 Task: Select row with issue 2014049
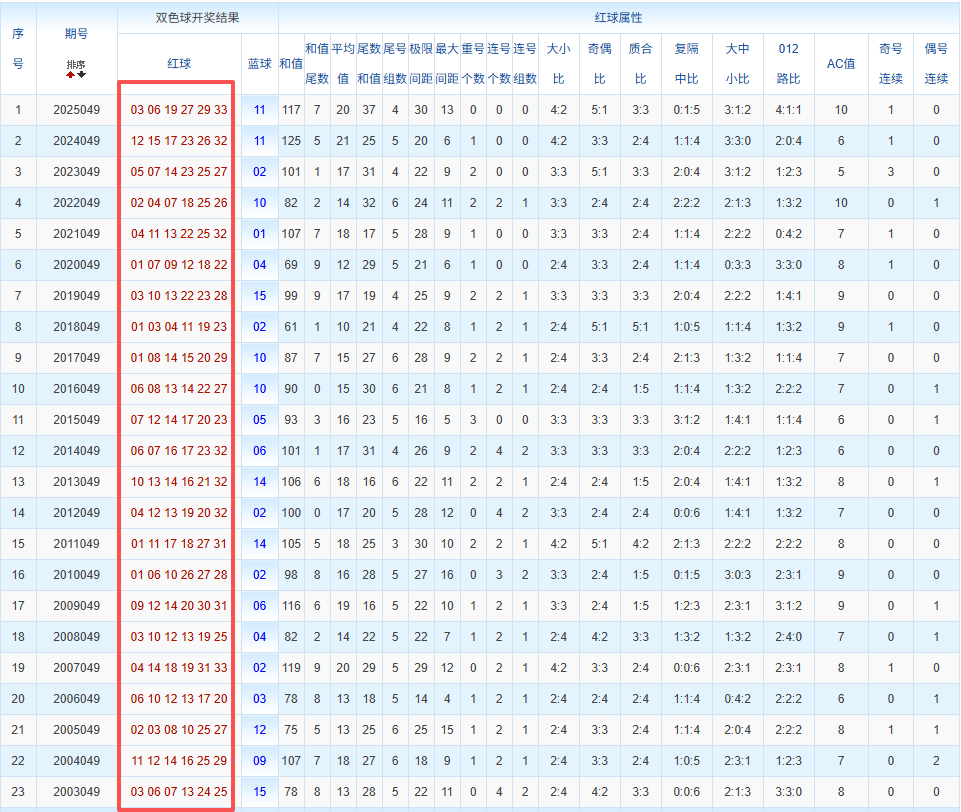(x=480, y=451)
